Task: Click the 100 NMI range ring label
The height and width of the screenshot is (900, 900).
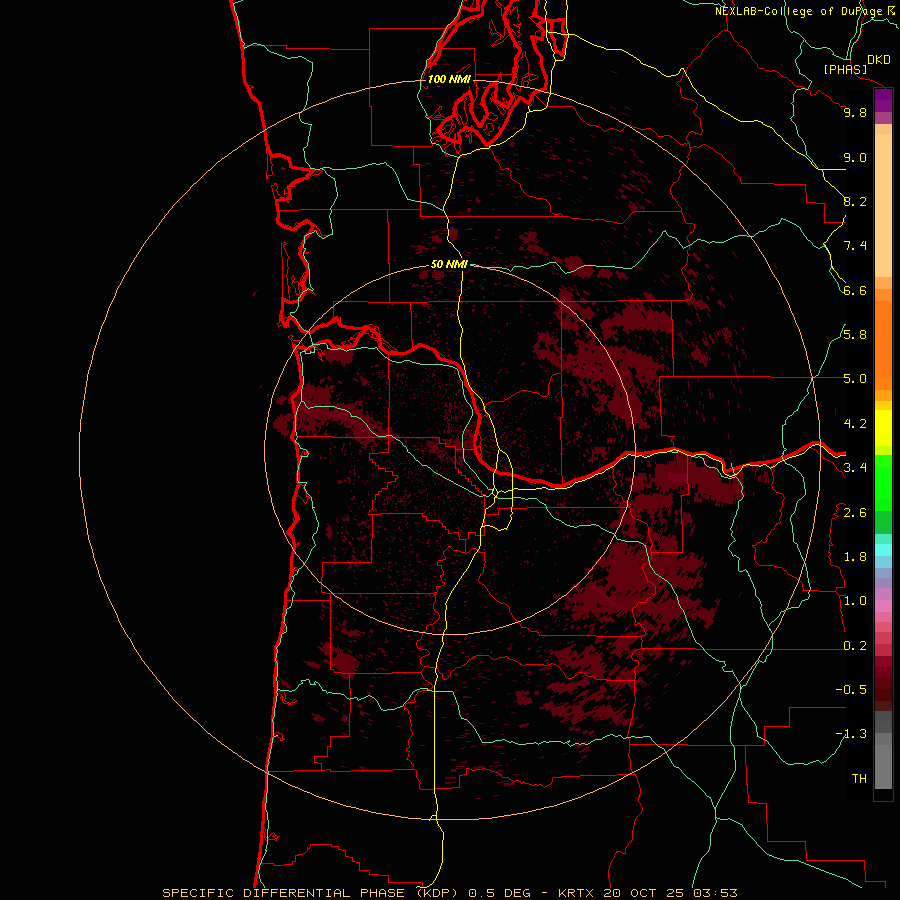Action: coord(449,79)
